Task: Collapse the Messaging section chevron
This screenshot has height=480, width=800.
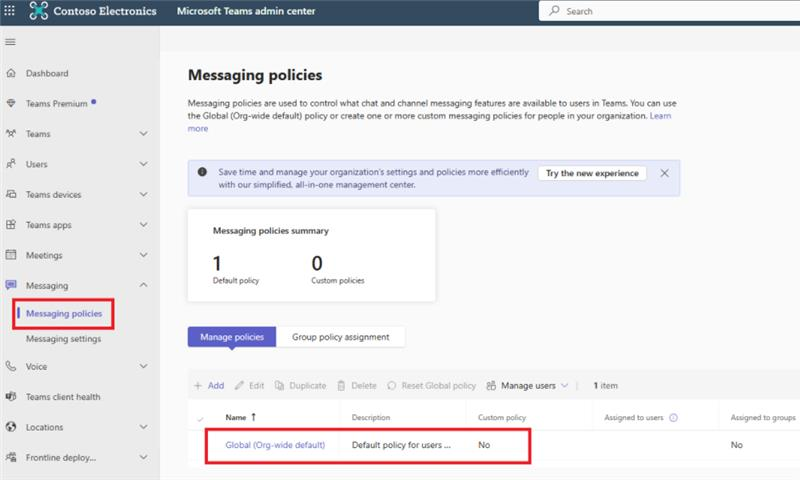Action: pos(144,285)
